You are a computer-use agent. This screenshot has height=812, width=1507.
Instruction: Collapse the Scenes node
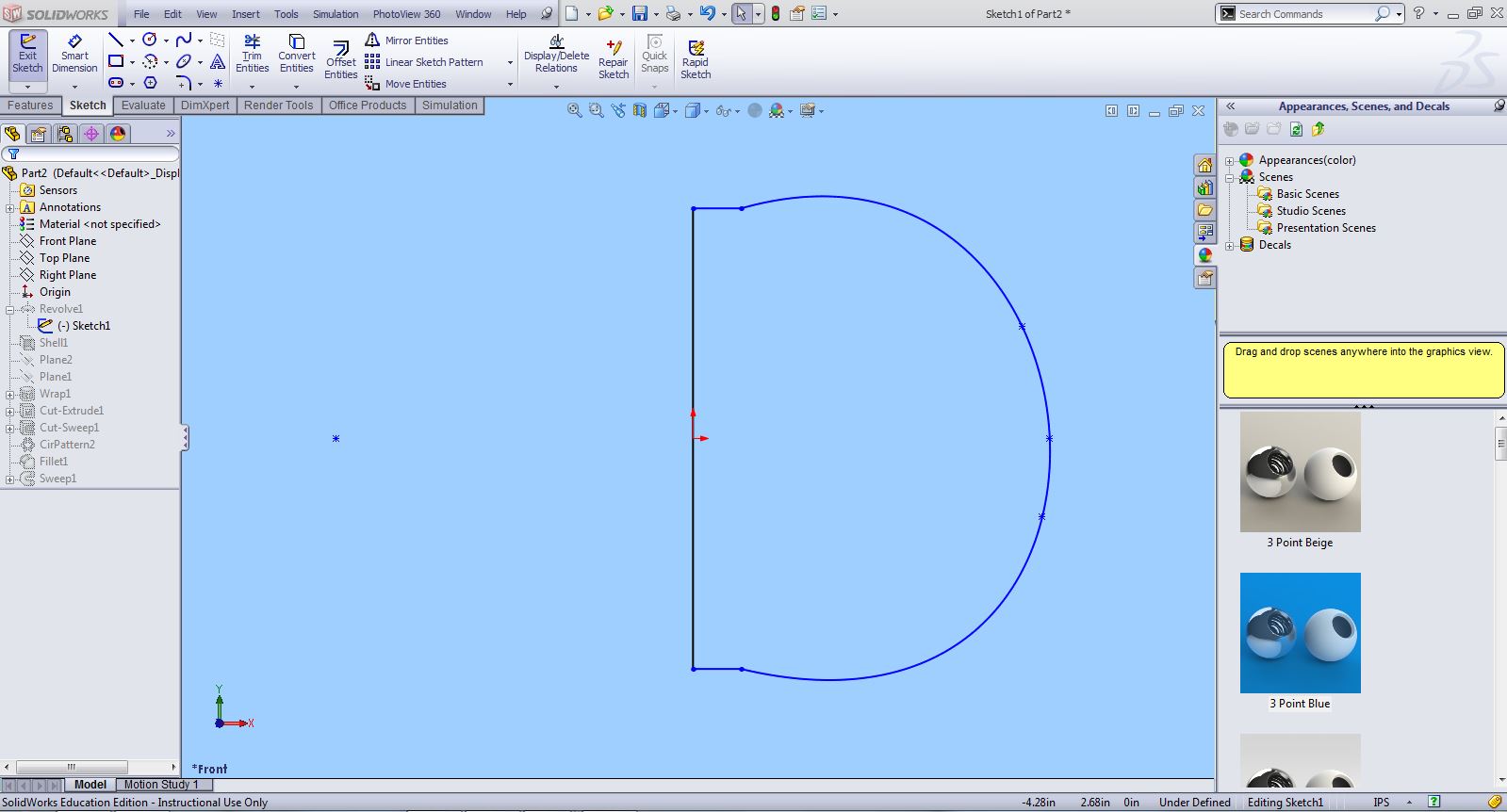(1229, 178)
